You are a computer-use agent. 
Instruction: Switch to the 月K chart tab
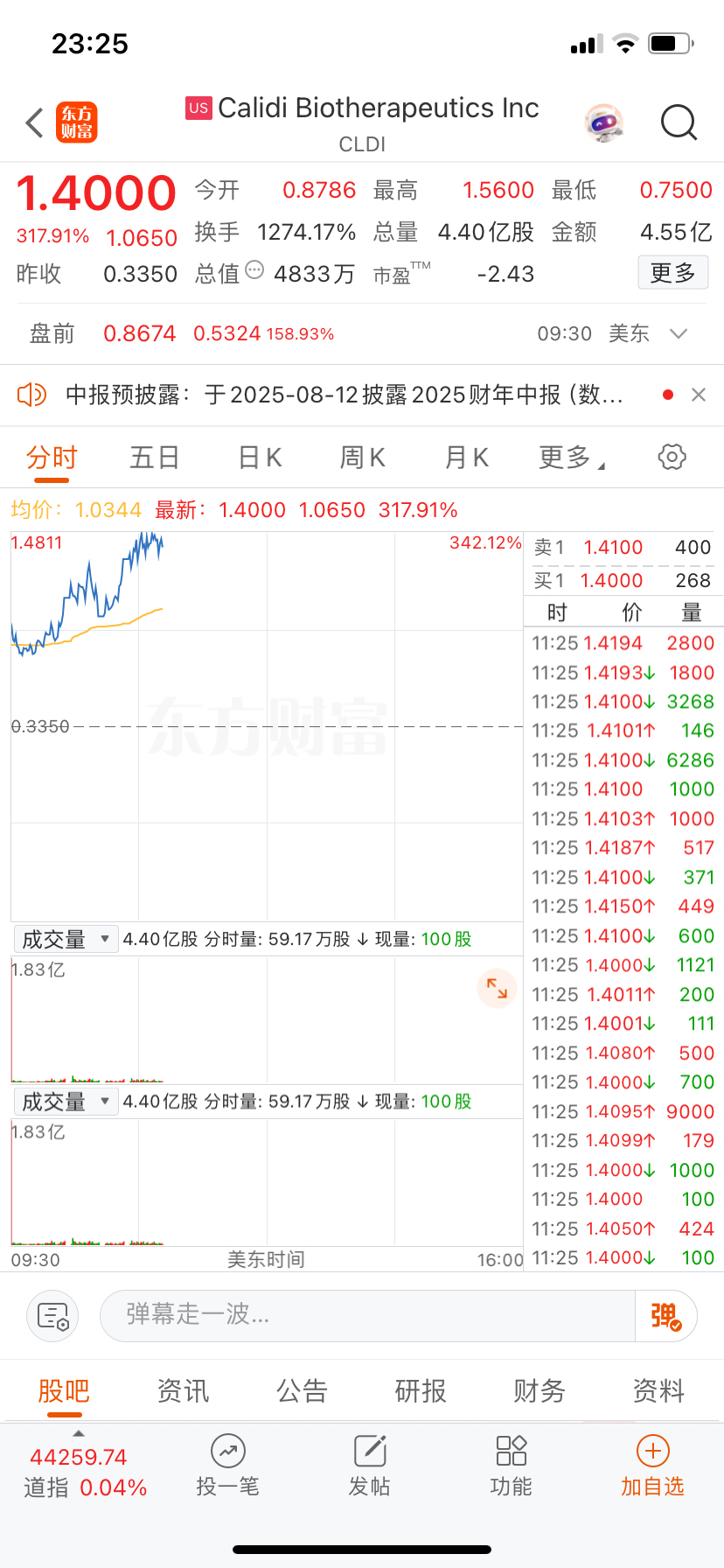(x=467, y=458)
